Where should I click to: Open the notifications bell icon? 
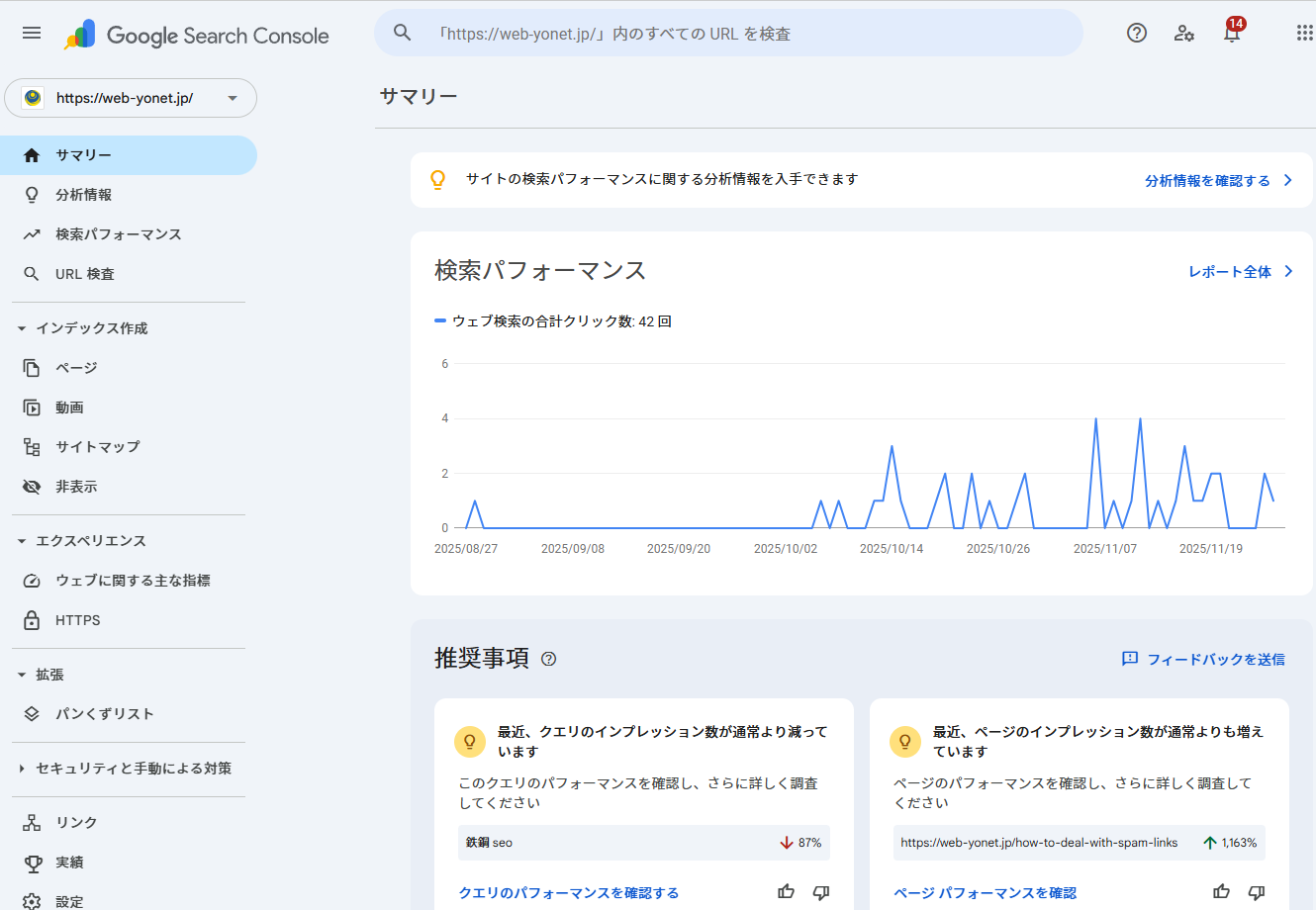pyautogui.click(x=1232, y=34)
